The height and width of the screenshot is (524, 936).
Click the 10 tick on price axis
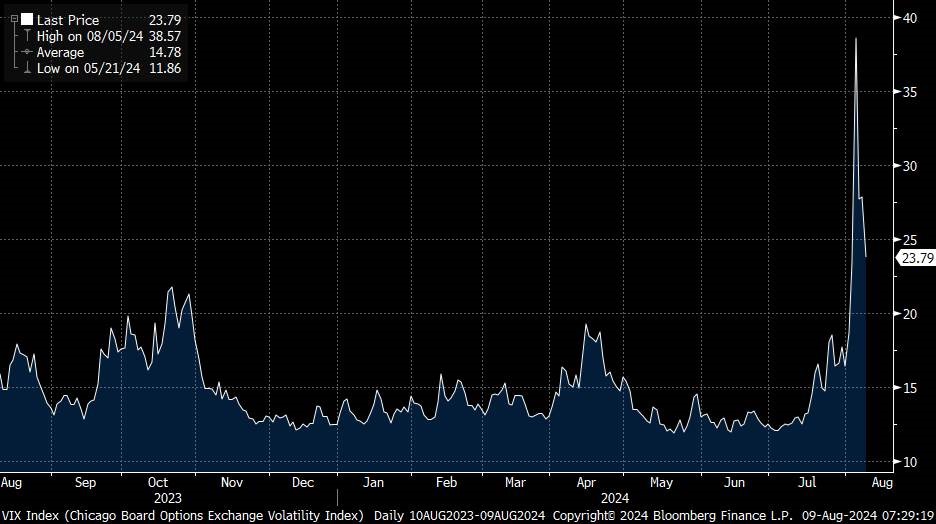tap(910, 462)
